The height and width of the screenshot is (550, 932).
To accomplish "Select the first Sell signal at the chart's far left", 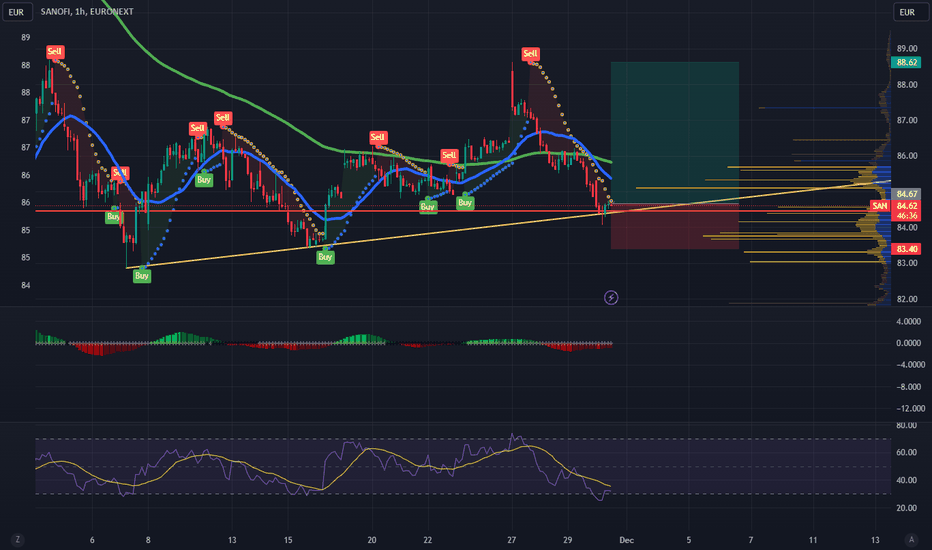I will tap(55, 52).
